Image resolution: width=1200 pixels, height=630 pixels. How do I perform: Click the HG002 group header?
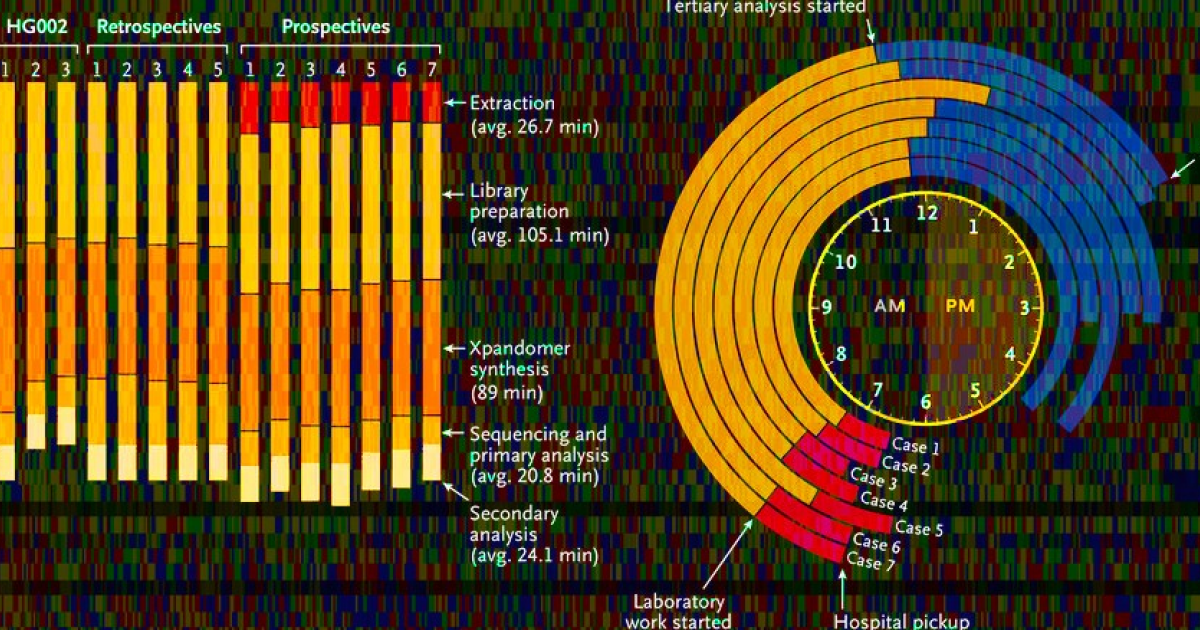click(x=37, y=27)
